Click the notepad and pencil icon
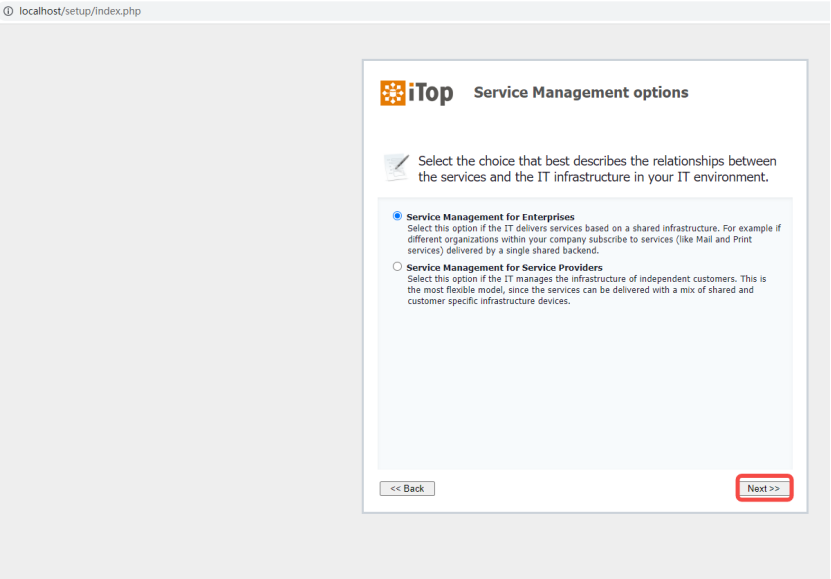This screenshot has height=579, width=831. click(x=396, y=167)
